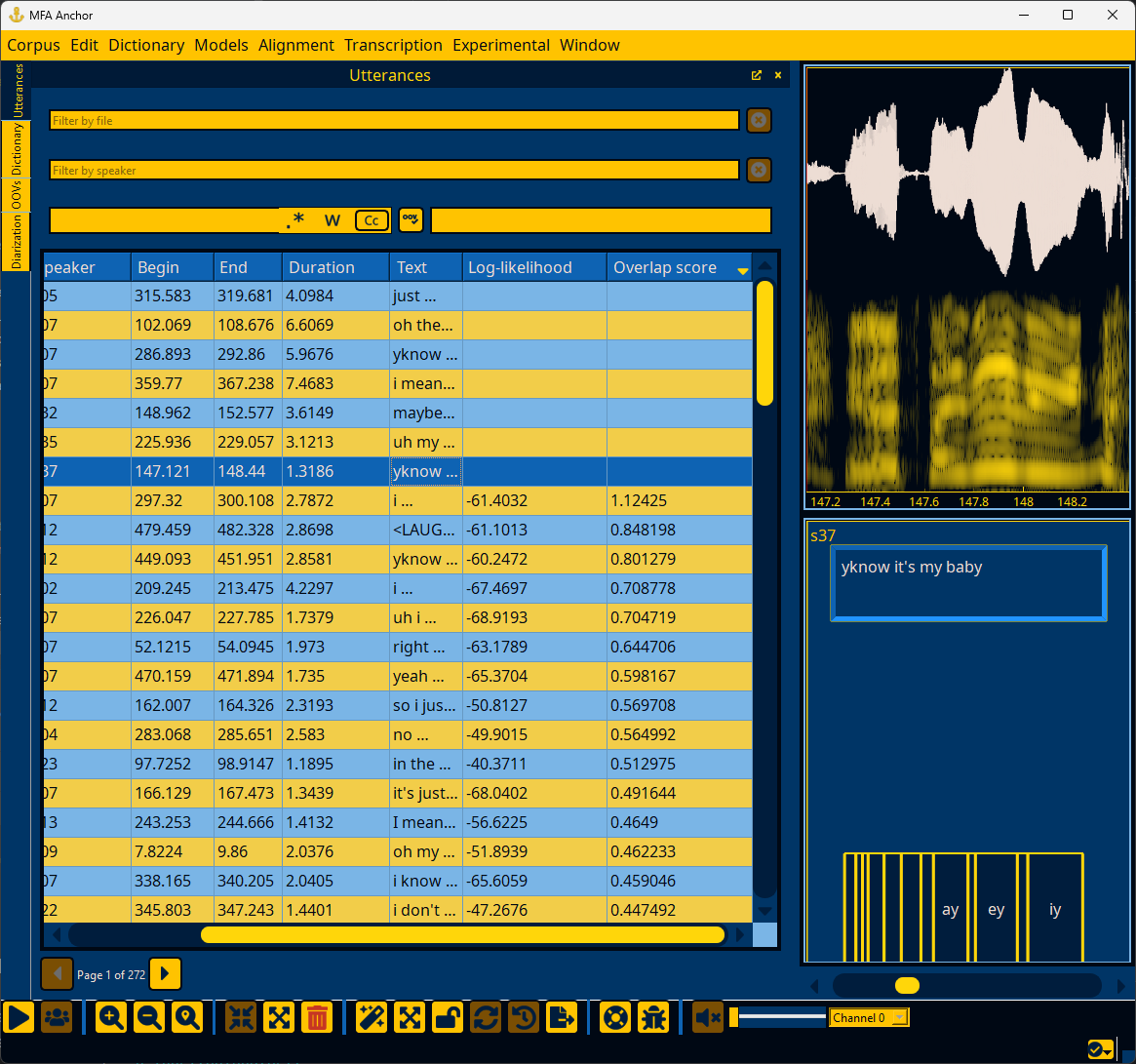Play the selected utterance audio
Image resolution: width=1136 pixels, height=1064 pixels.
[19, 1018]
